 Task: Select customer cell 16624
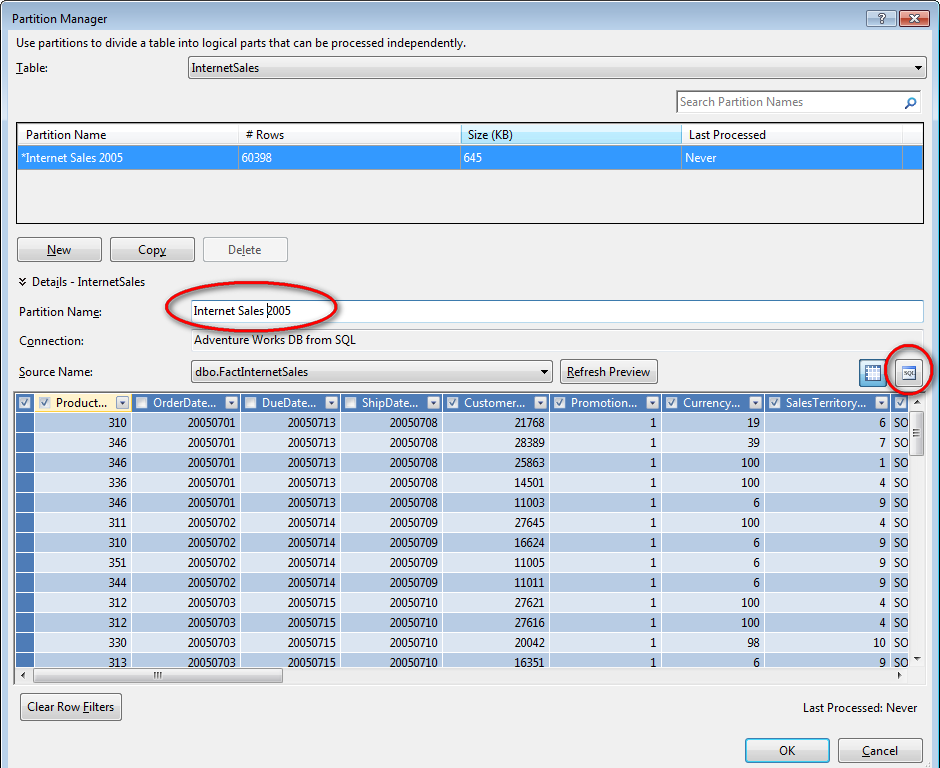tap(496, 543)
